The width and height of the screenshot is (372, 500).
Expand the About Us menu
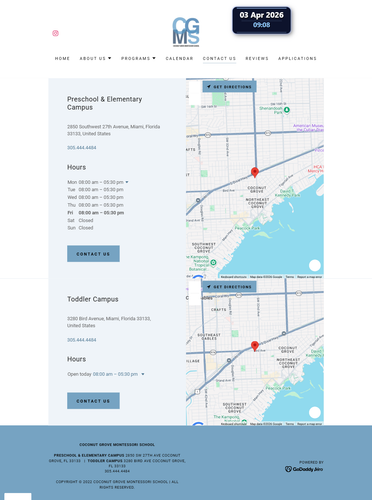(95, 58)
